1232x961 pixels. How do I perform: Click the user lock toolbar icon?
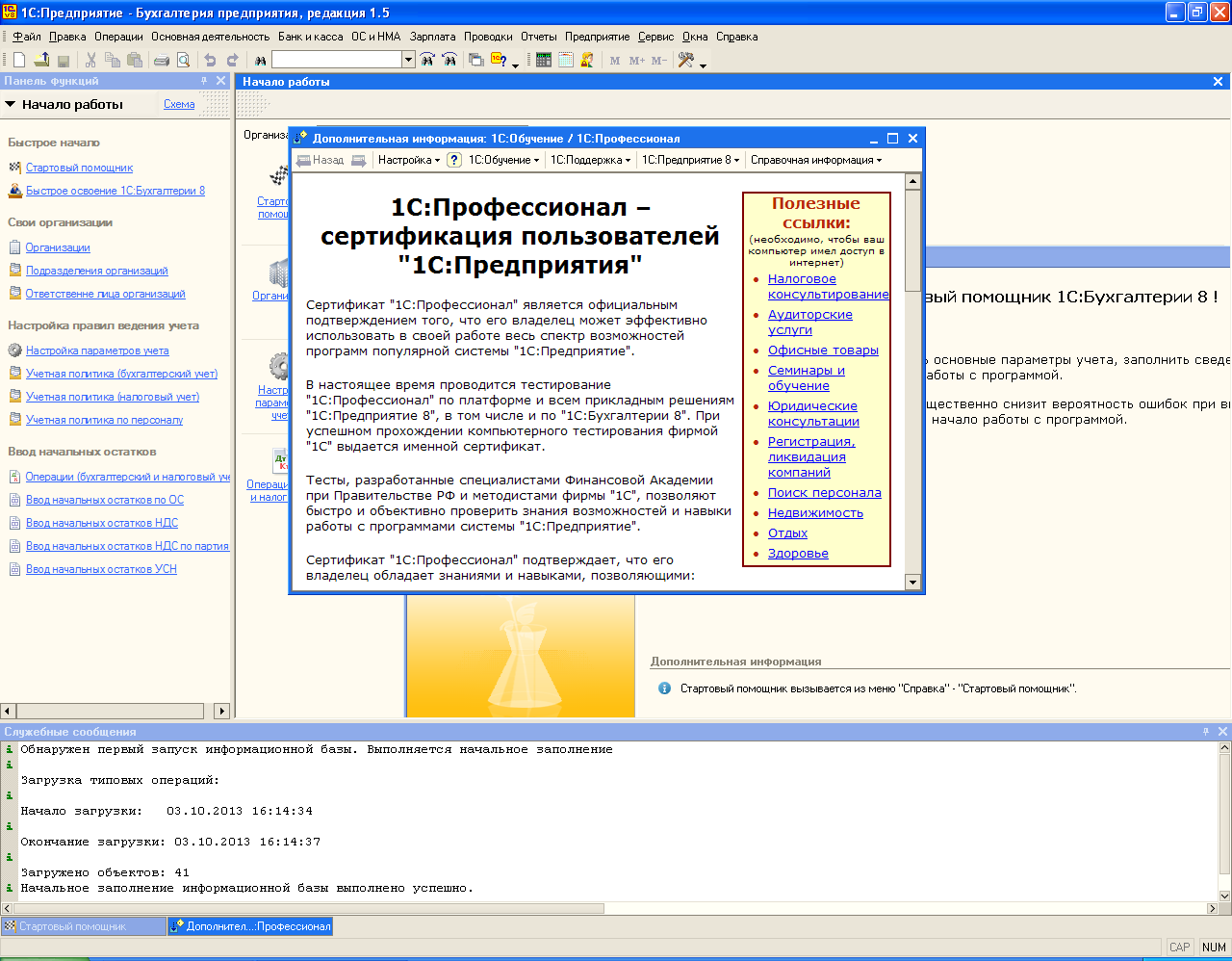coord(587,60)
